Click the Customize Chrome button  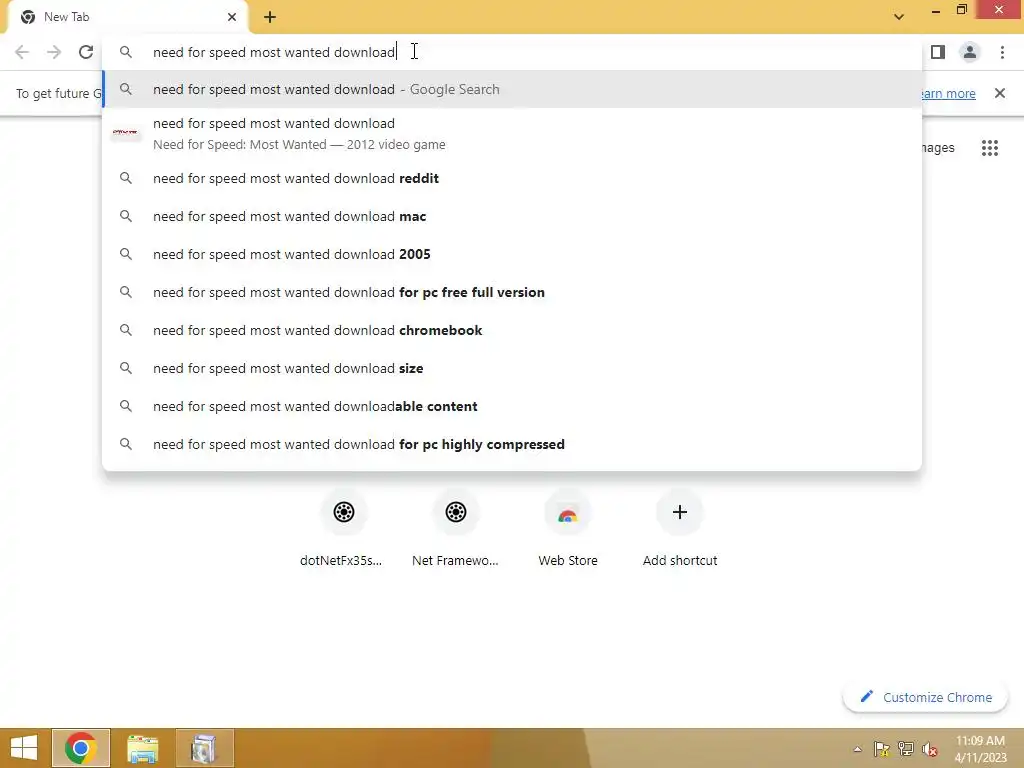(926, 697)
